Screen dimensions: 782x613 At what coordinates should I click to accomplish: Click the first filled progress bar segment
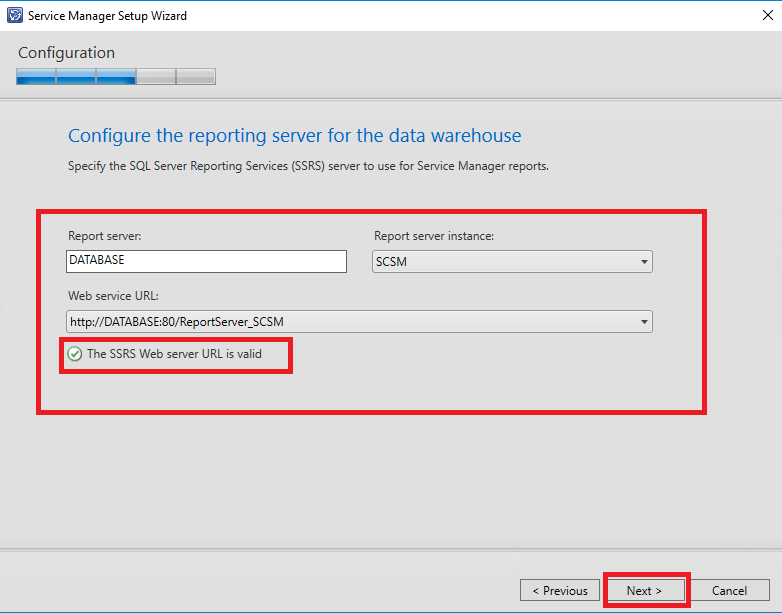coord(36,77)
